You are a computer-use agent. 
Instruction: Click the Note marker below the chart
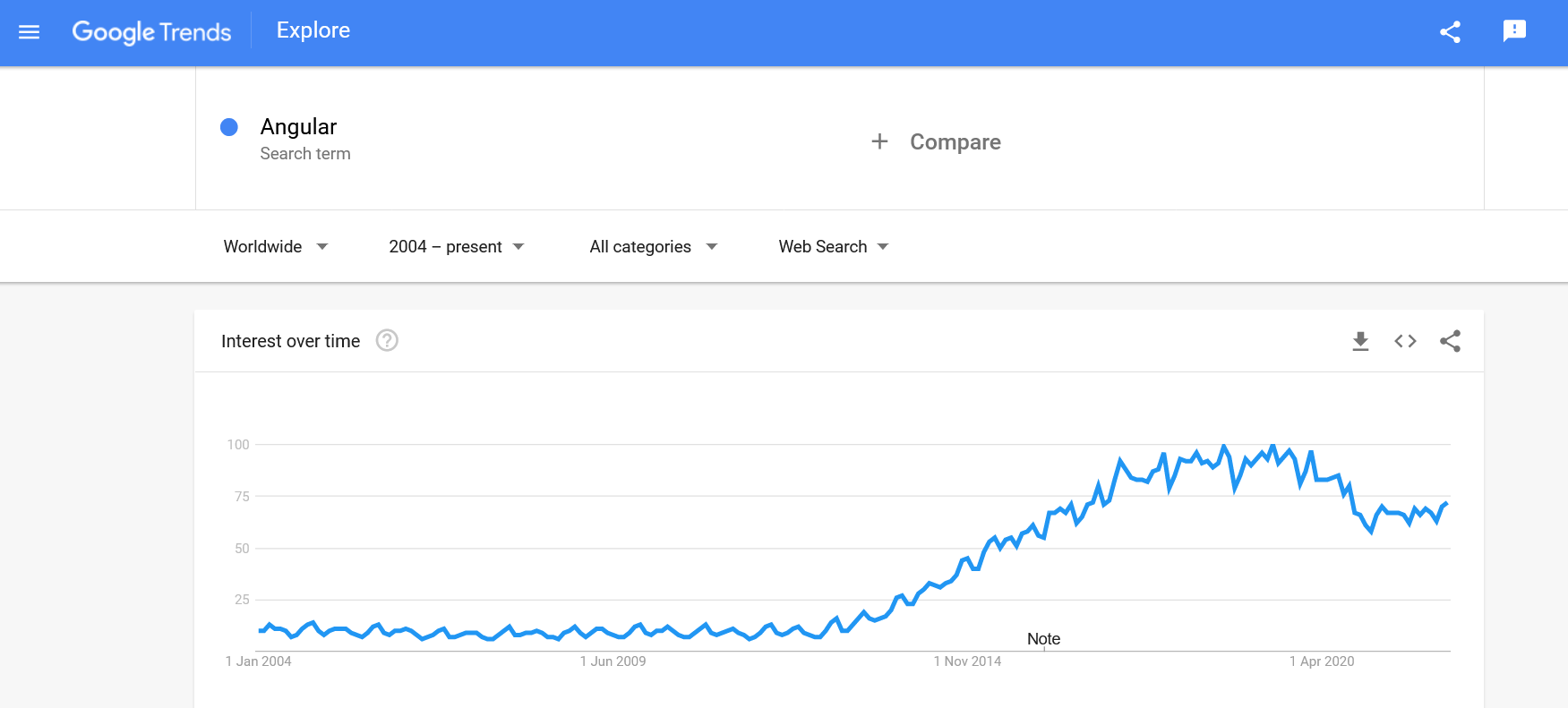[1043, 638]
